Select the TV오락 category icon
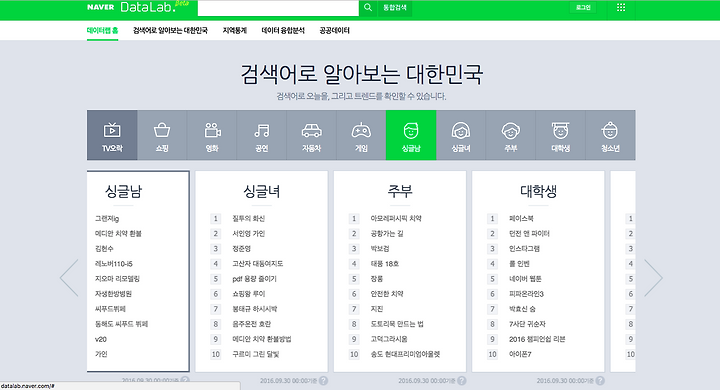The width and height of the screenshot is (720, 390). 112,135
